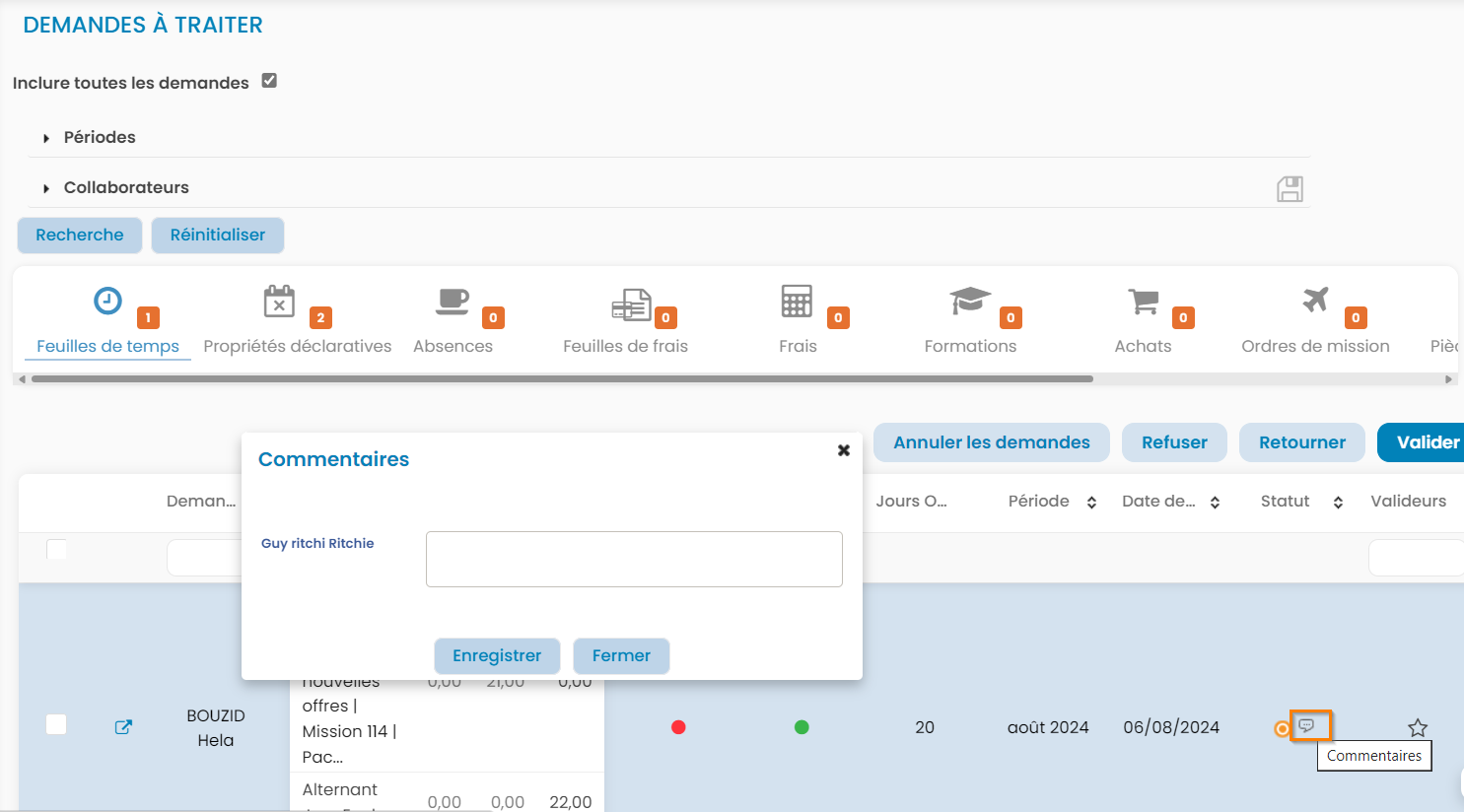Expand the Collaborateurs filter section
1464x812 pixels.
pyautogui.click(x=46, y=188)
